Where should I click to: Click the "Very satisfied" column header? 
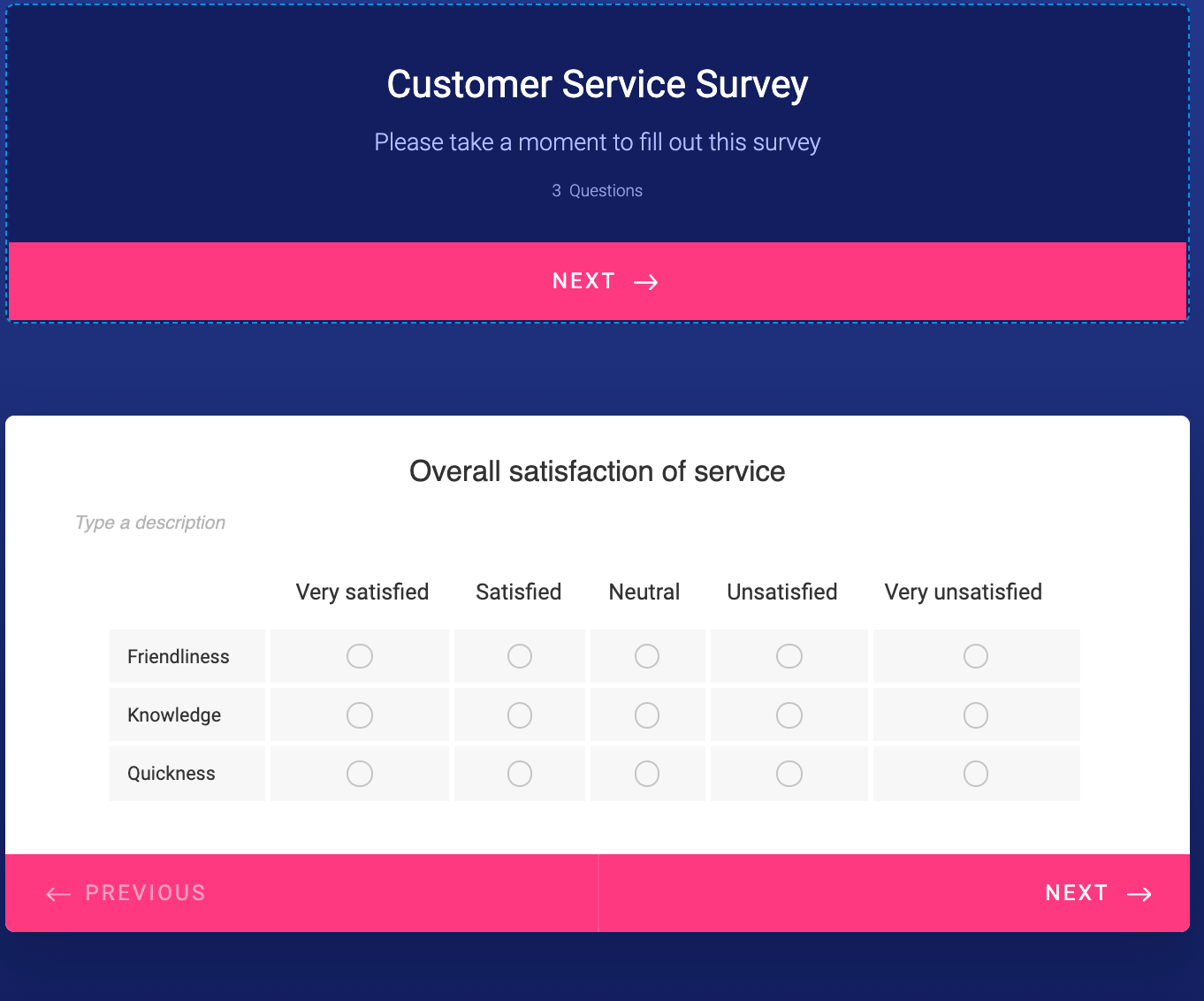[362, 592]
